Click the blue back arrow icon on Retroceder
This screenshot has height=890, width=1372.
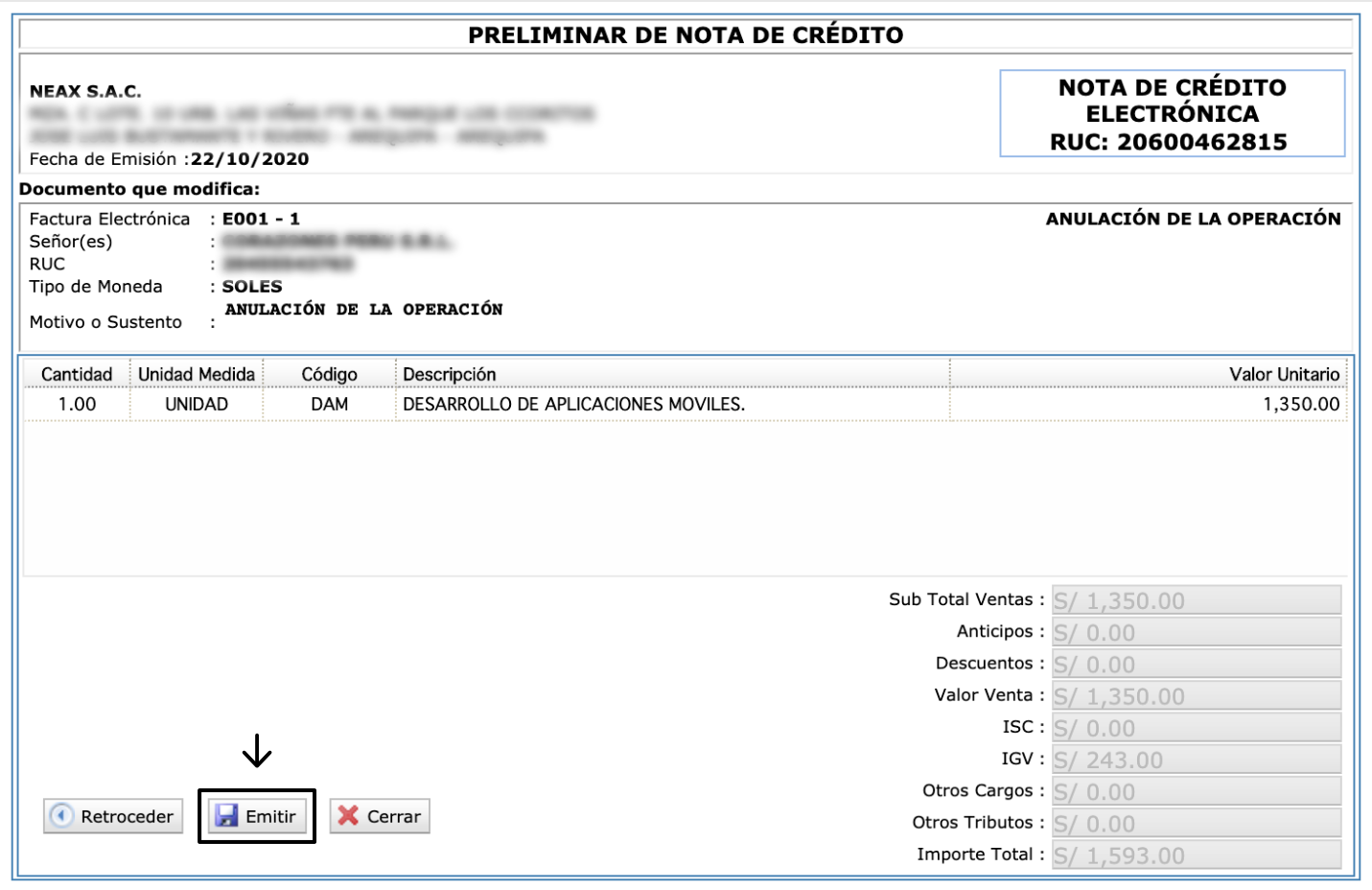click(x=61, y=816)
